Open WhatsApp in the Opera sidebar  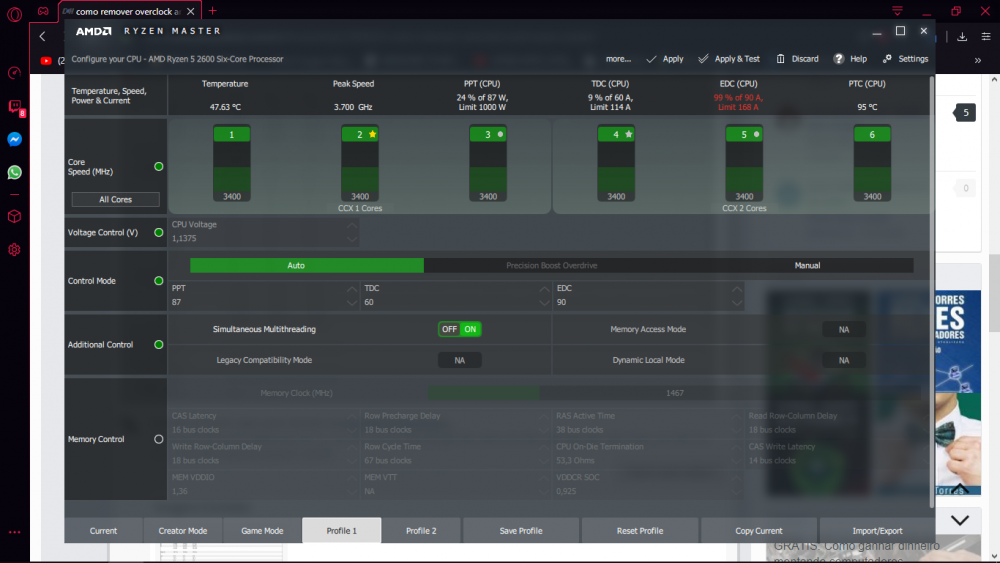click(15, 172)
